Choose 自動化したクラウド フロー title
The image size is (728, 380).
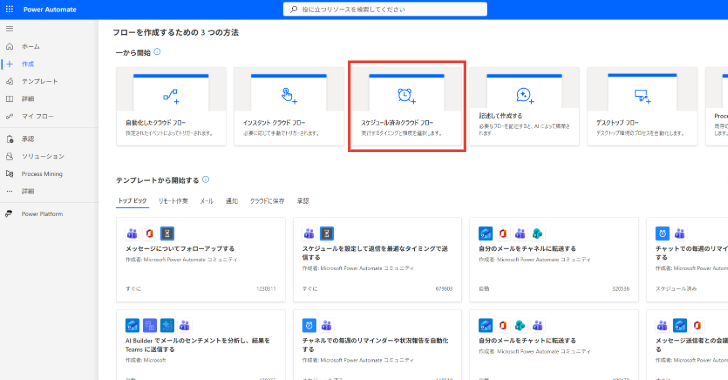click(x=156, y=123)
